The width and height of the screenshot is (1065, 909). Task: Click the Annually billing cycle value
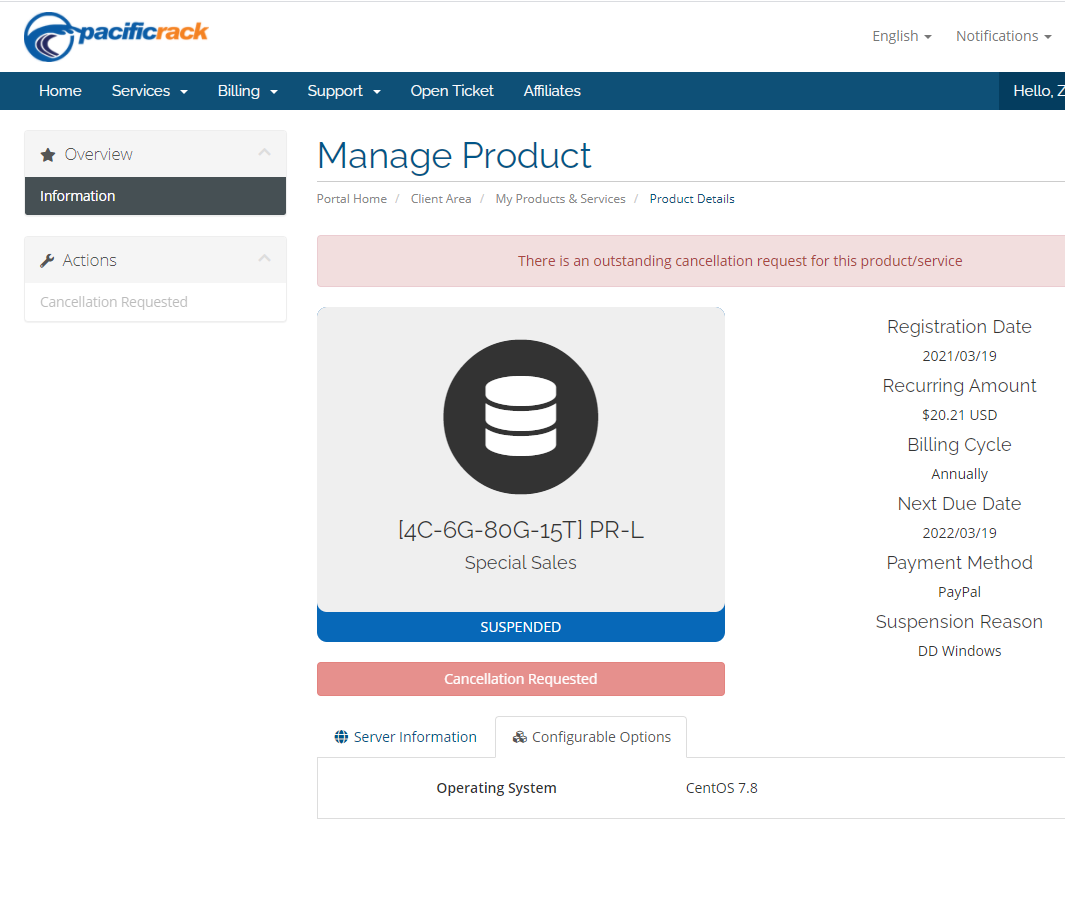[x=959, y=474]
